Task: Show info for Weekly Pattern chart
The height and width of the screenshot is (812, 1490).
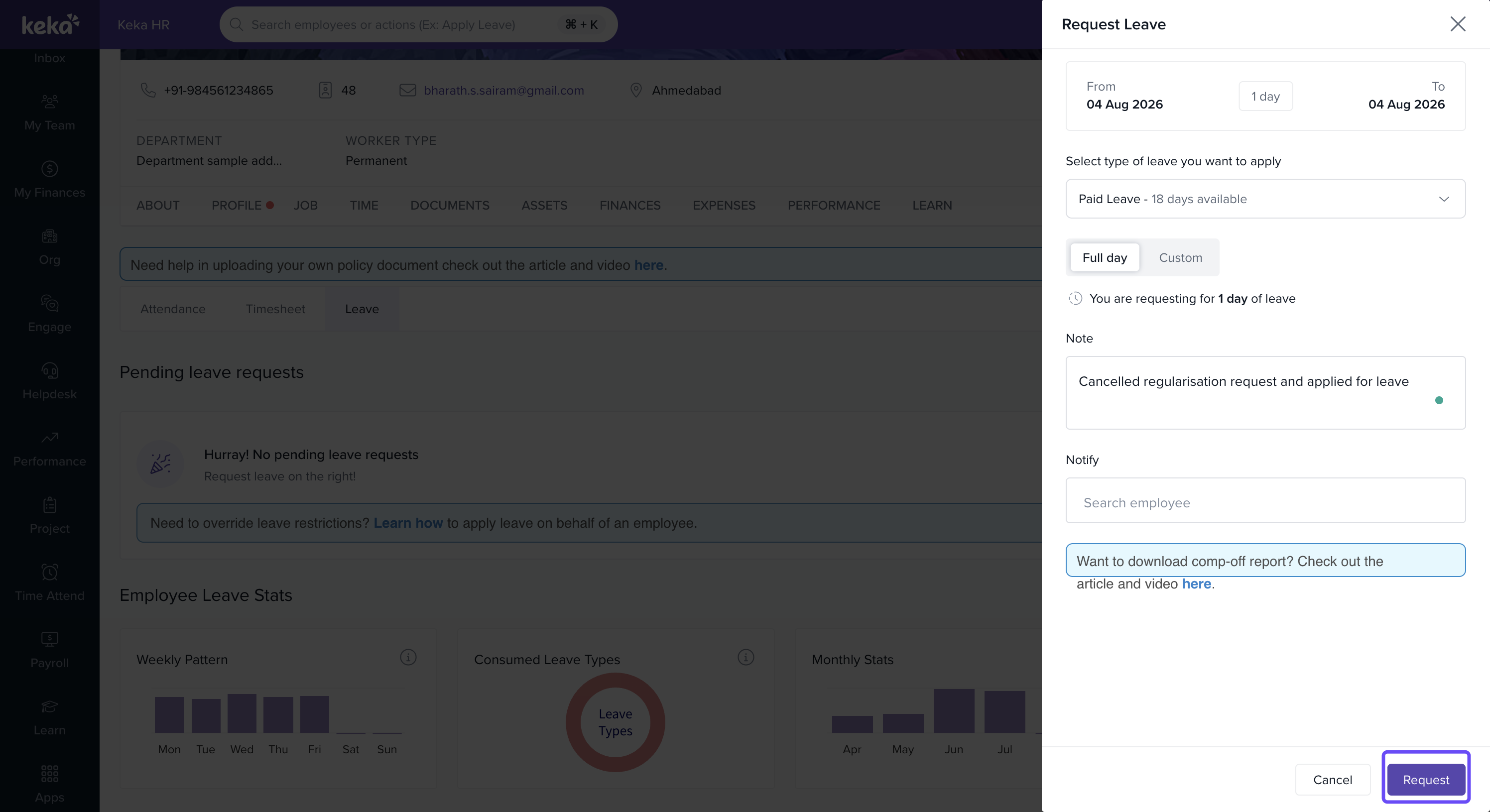Action: click(x=408, y=657)
